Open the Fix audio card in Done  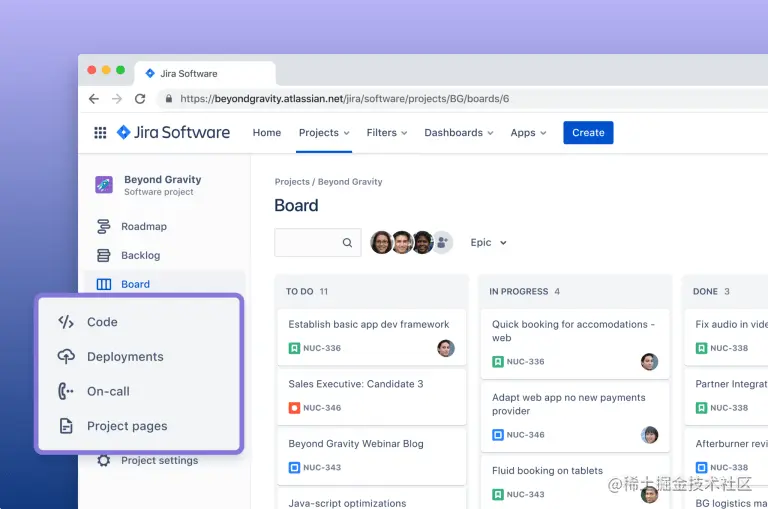pyautogui.click(x=726, y=337)
